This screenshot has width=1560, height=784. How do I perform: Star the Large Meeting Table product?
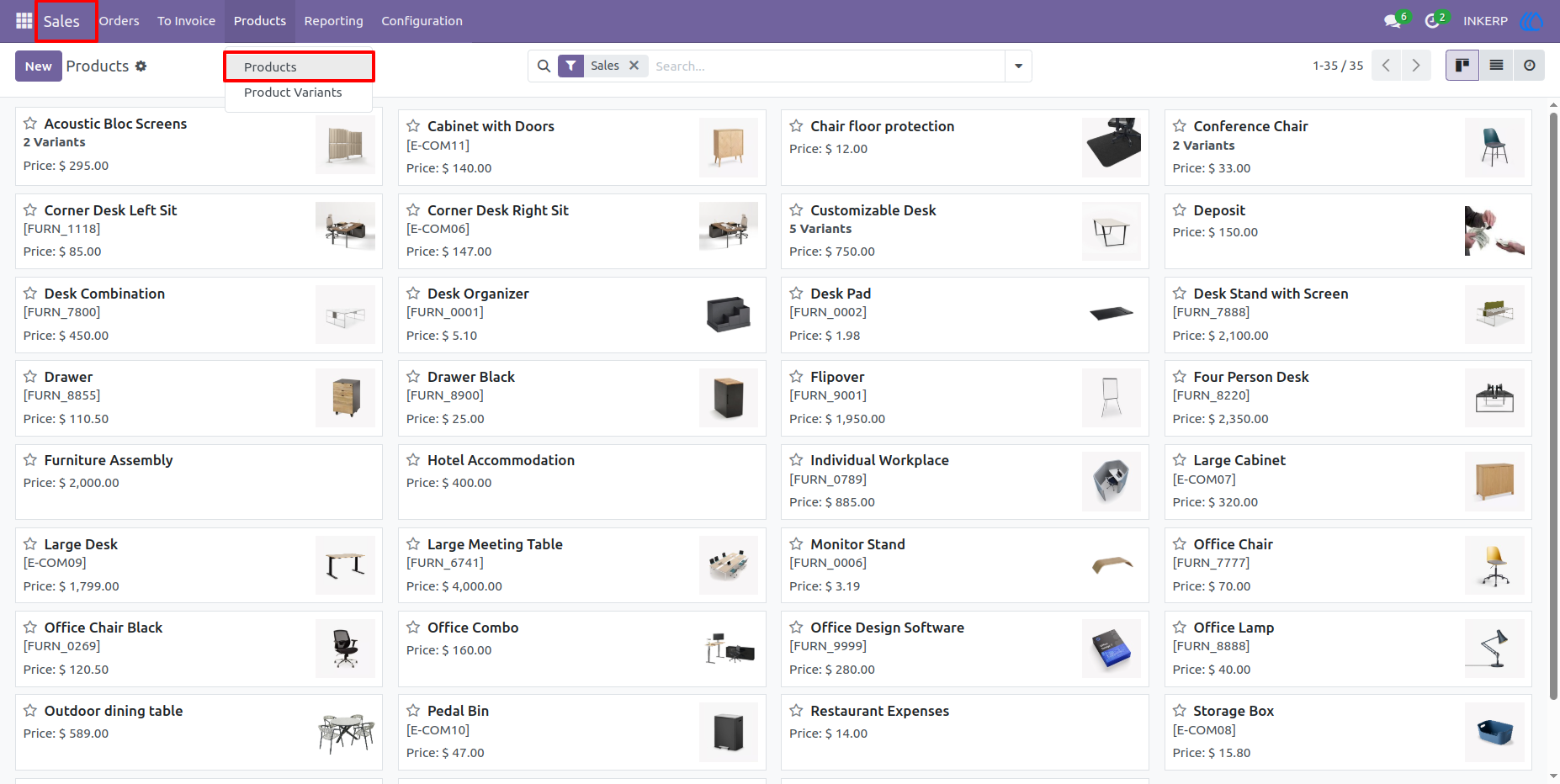point(413,543)
